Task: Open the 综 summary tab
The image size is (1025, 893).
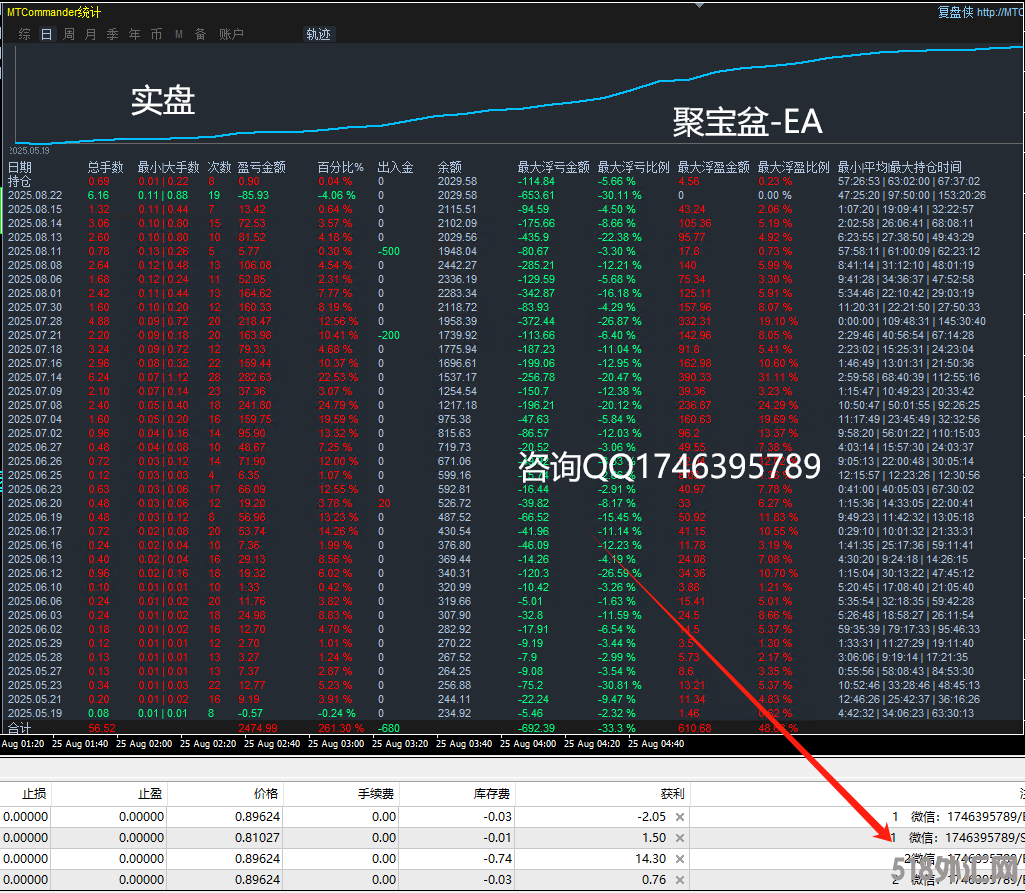Action: click(x=25, y=34)
